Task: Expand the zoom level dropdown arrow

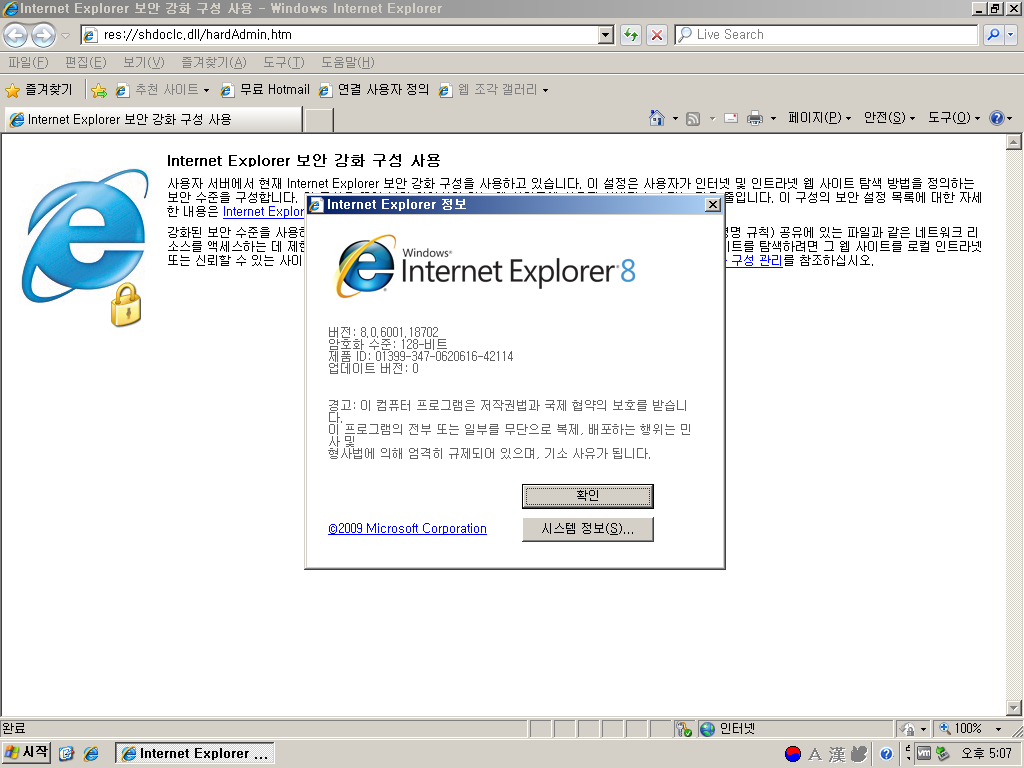Action: click(998, 728)
